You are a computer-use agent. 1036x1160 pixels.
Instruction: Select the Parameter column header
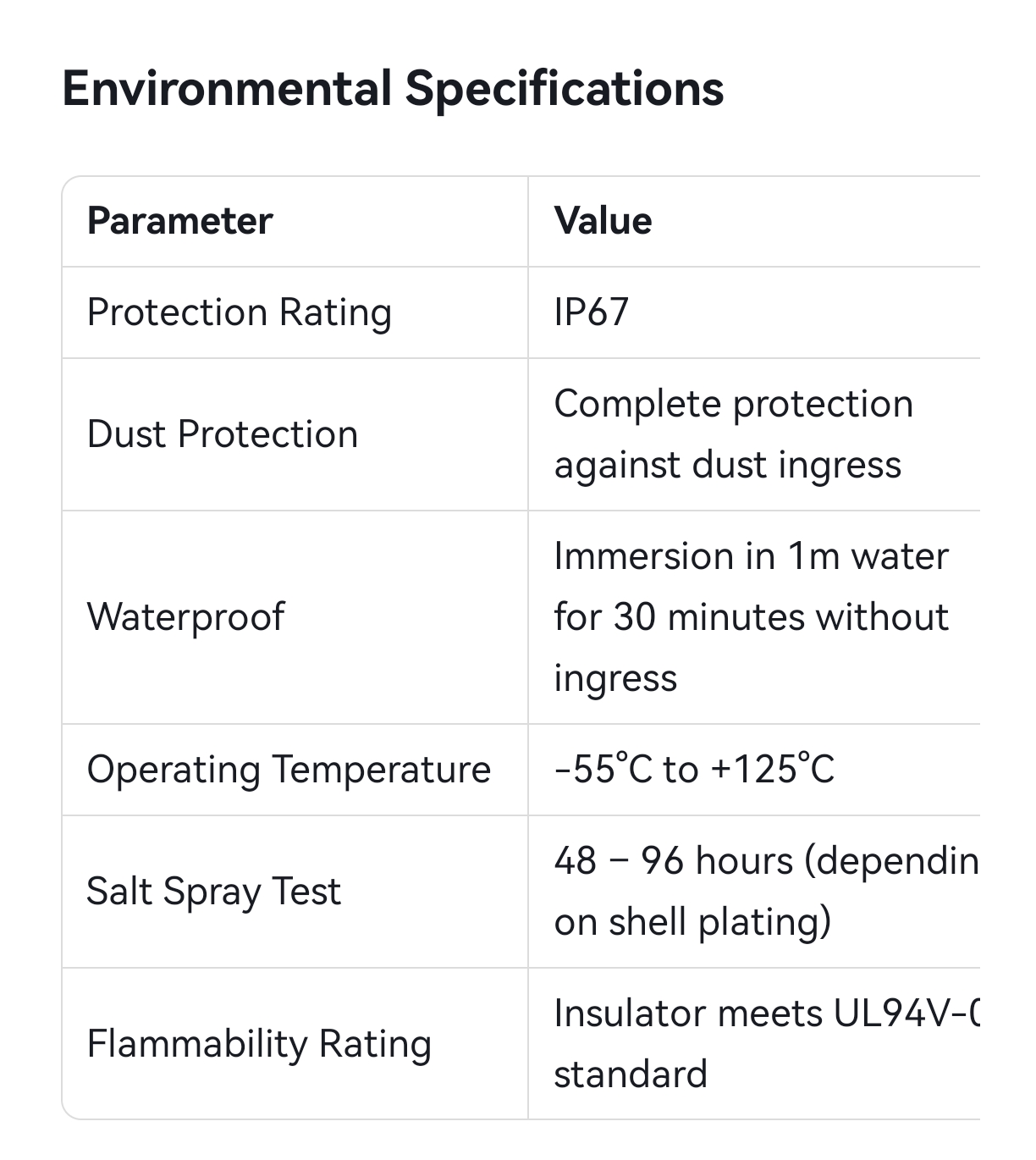click(x=179, y=221)
